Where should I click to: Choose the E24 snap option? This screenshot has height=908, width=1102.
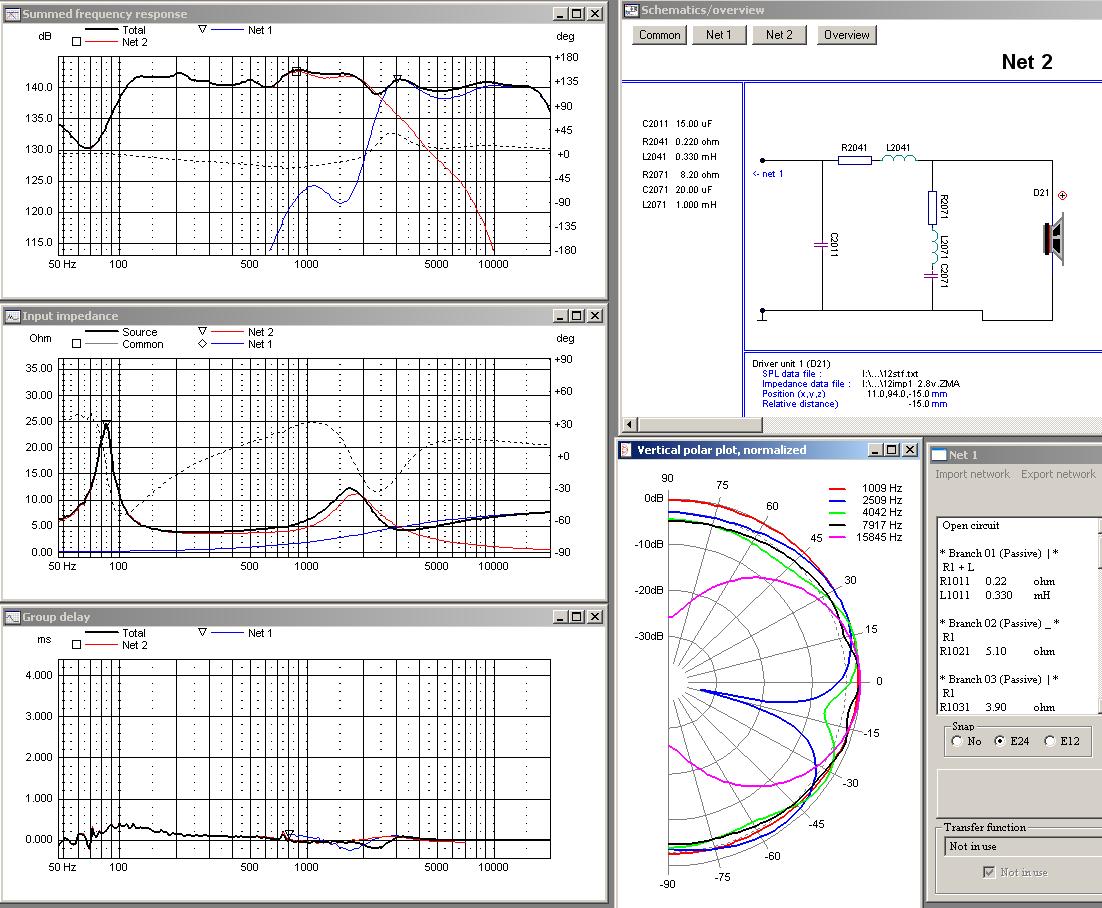pyautogui.click(x=1000, y=741)
